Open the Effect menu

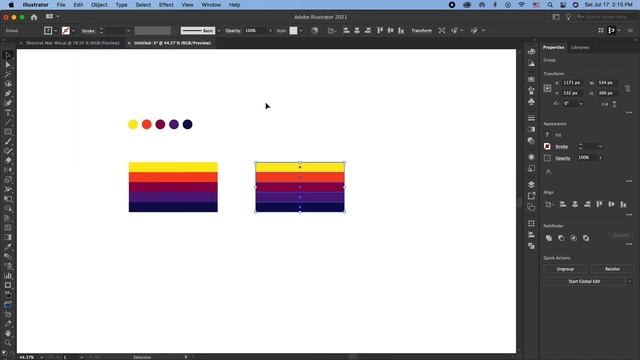(x=166, y=5)
